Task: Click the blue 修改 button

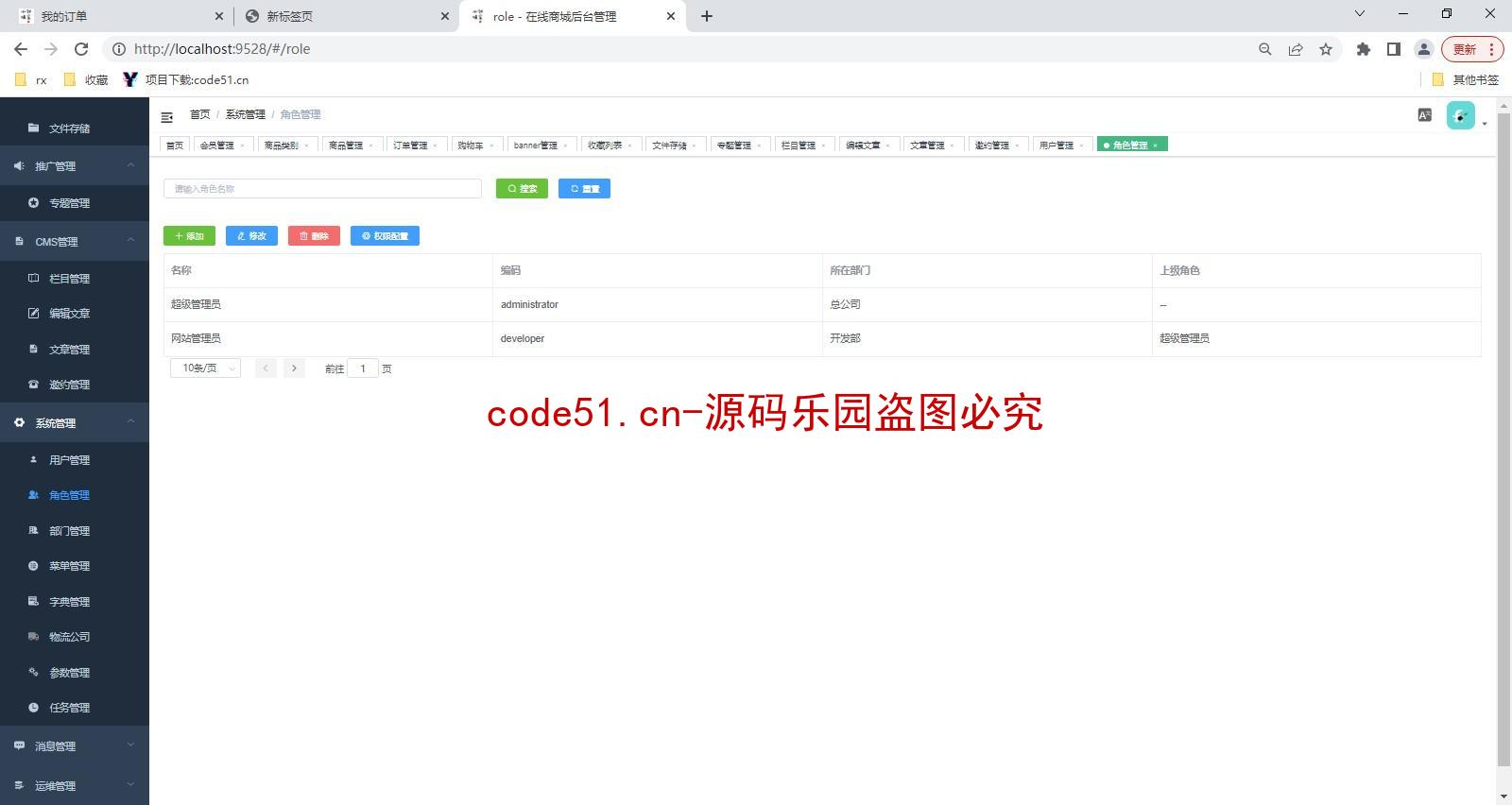Action: coord(251,236)
